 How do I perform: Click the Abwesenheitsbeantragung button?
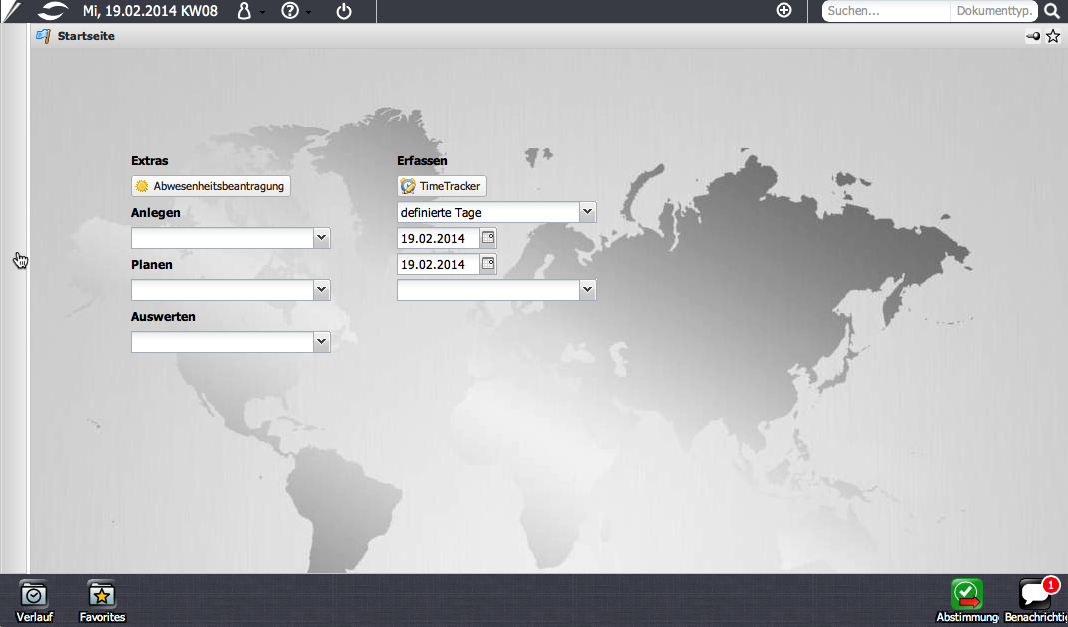click(211, 186)
